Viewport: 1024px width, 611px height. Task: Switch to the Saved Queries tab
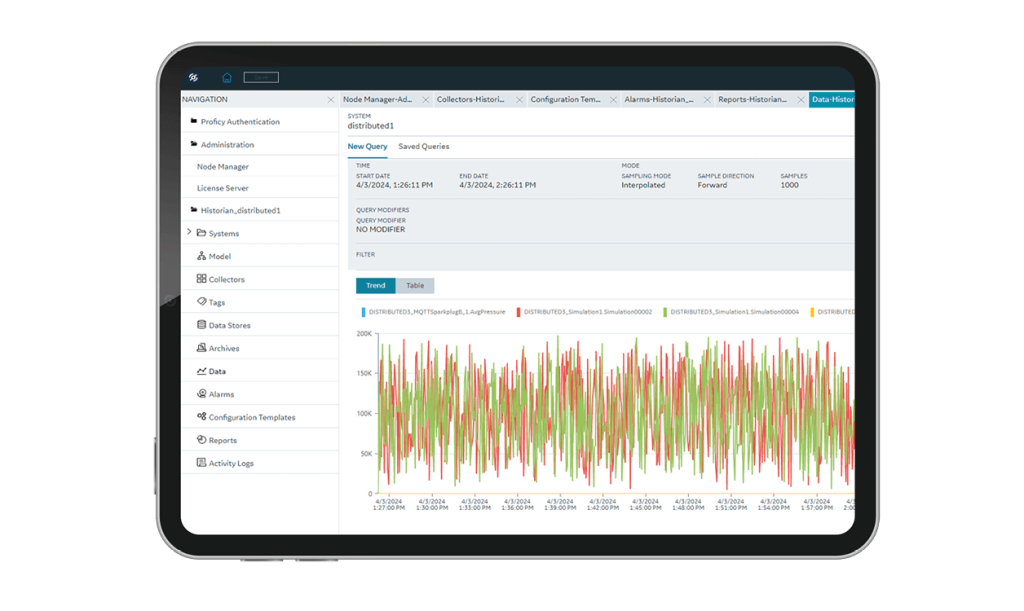click(x=423, y=147)
